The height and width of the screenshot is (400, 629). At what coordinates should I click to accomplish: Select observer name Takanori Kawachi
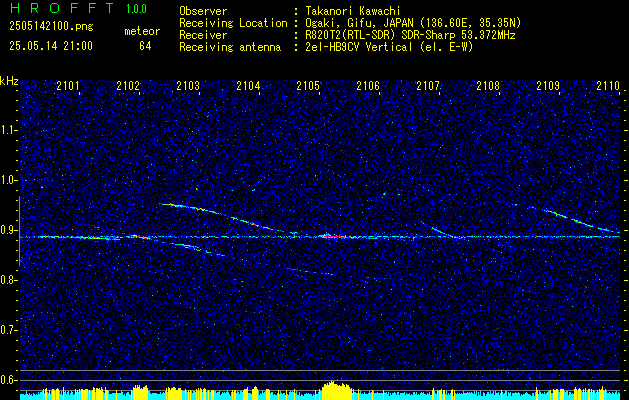pyautogui.click(x=352, y=11)
